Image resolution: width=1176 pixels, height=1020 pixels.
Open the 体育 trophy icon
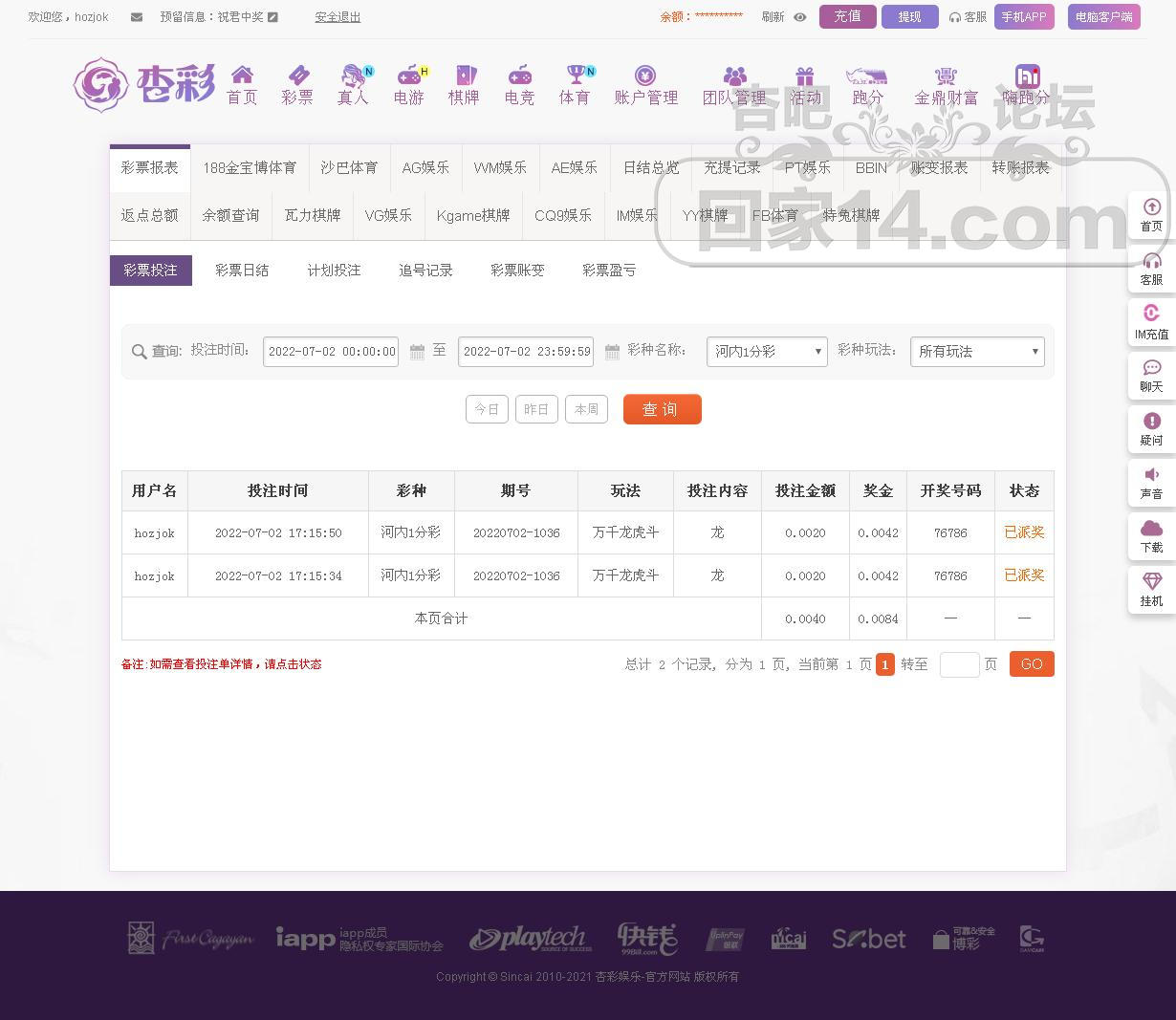pyautogui.click(x=577, y=75)
